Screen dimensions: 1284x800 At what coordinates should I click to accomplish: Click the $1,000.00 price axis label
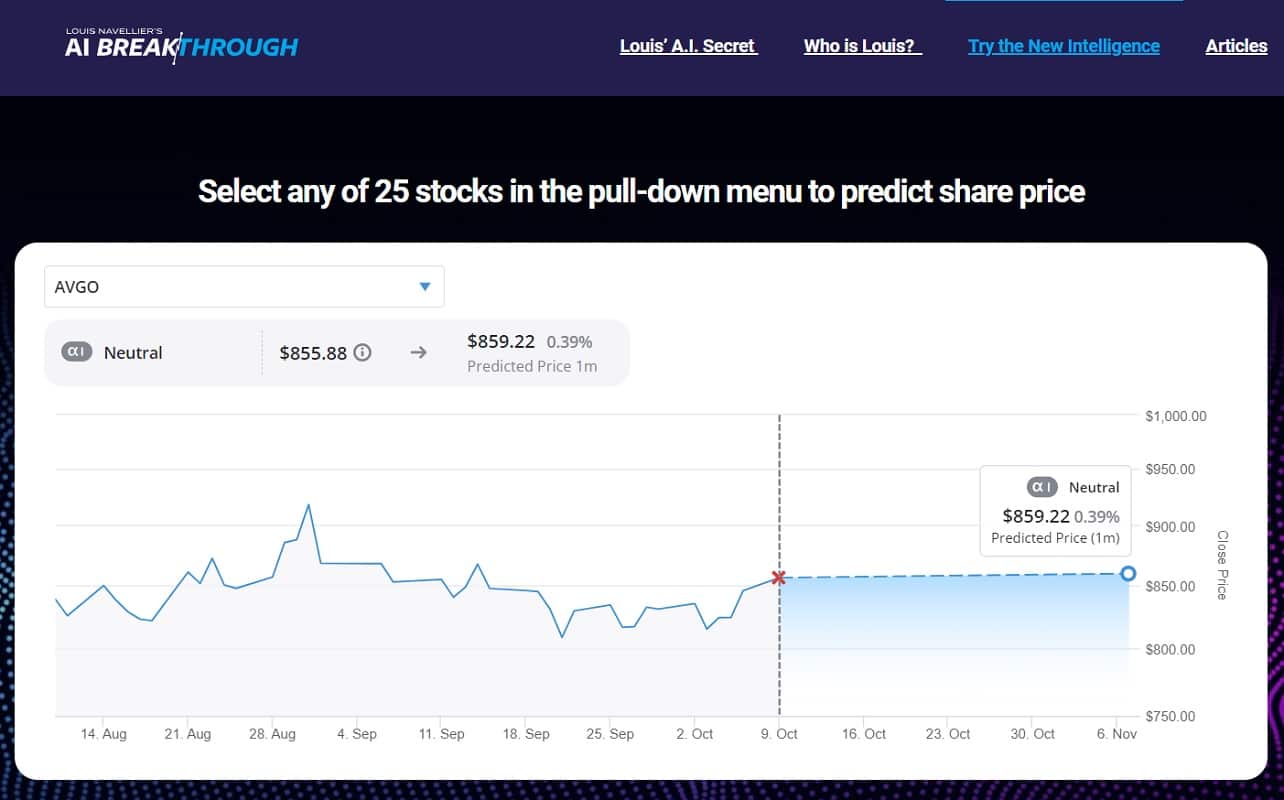click(1176, 416)
